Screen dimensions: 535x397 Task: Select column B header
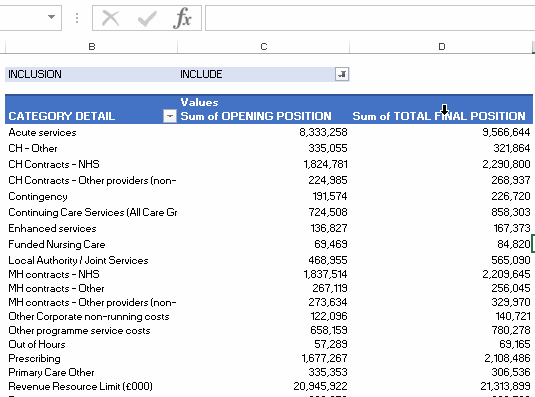91,47
